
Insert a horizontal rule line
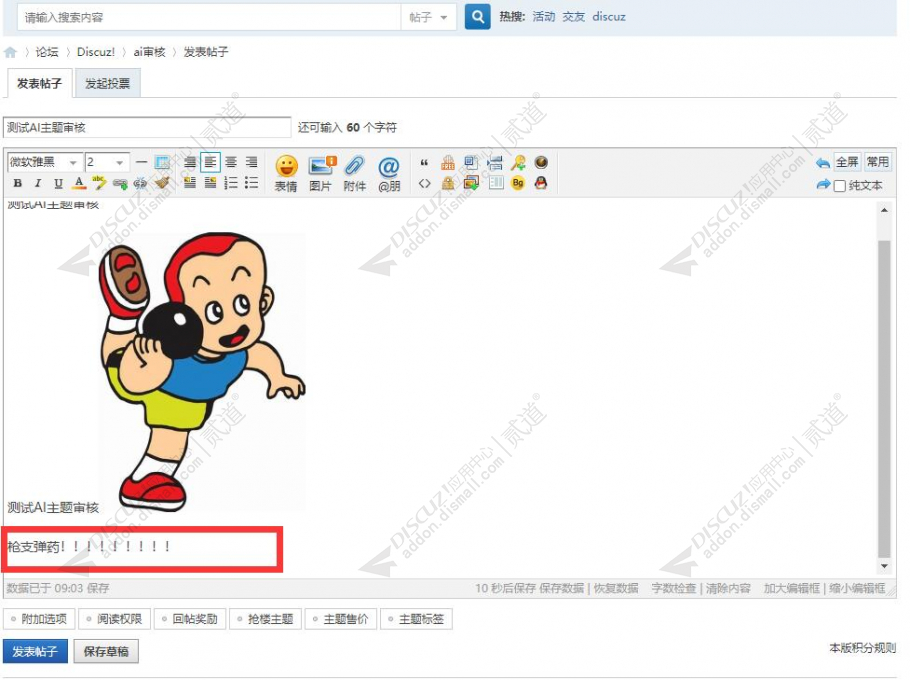pyautogui.click(x=141, y=162)
